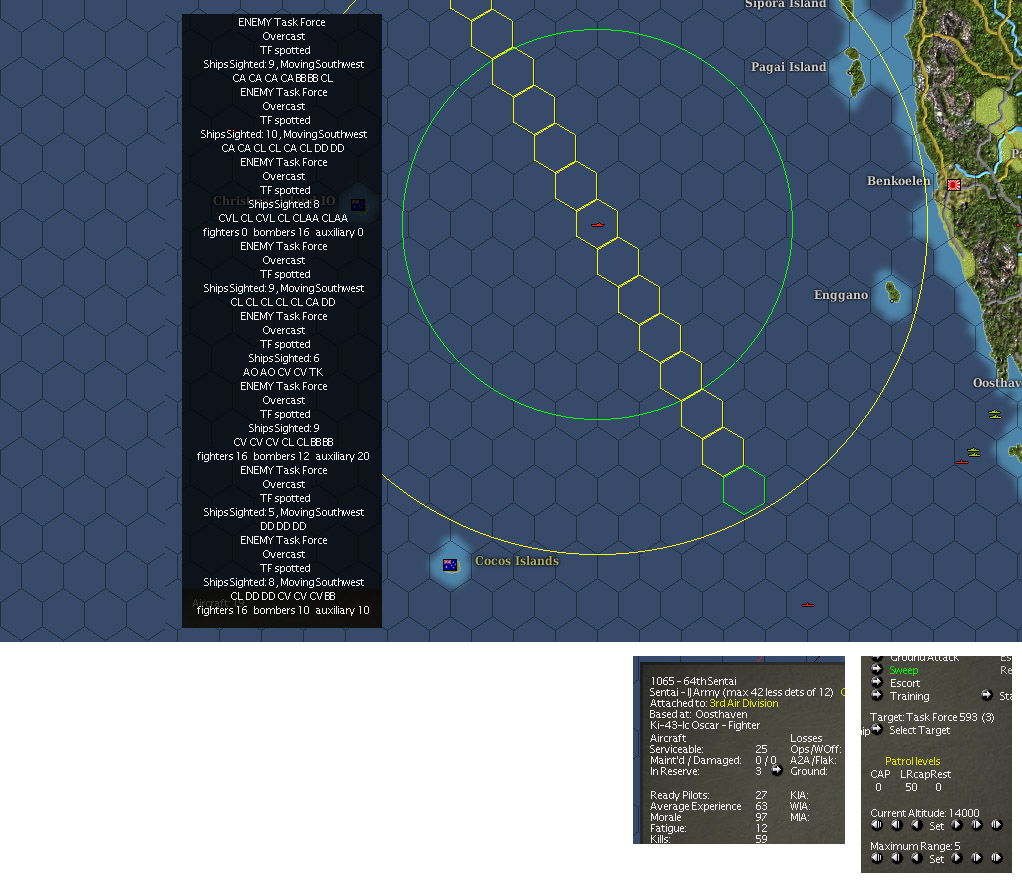Click the In Reserve arrow button
The width and height of the screenshot is (1022, 891).
point(776,770)
